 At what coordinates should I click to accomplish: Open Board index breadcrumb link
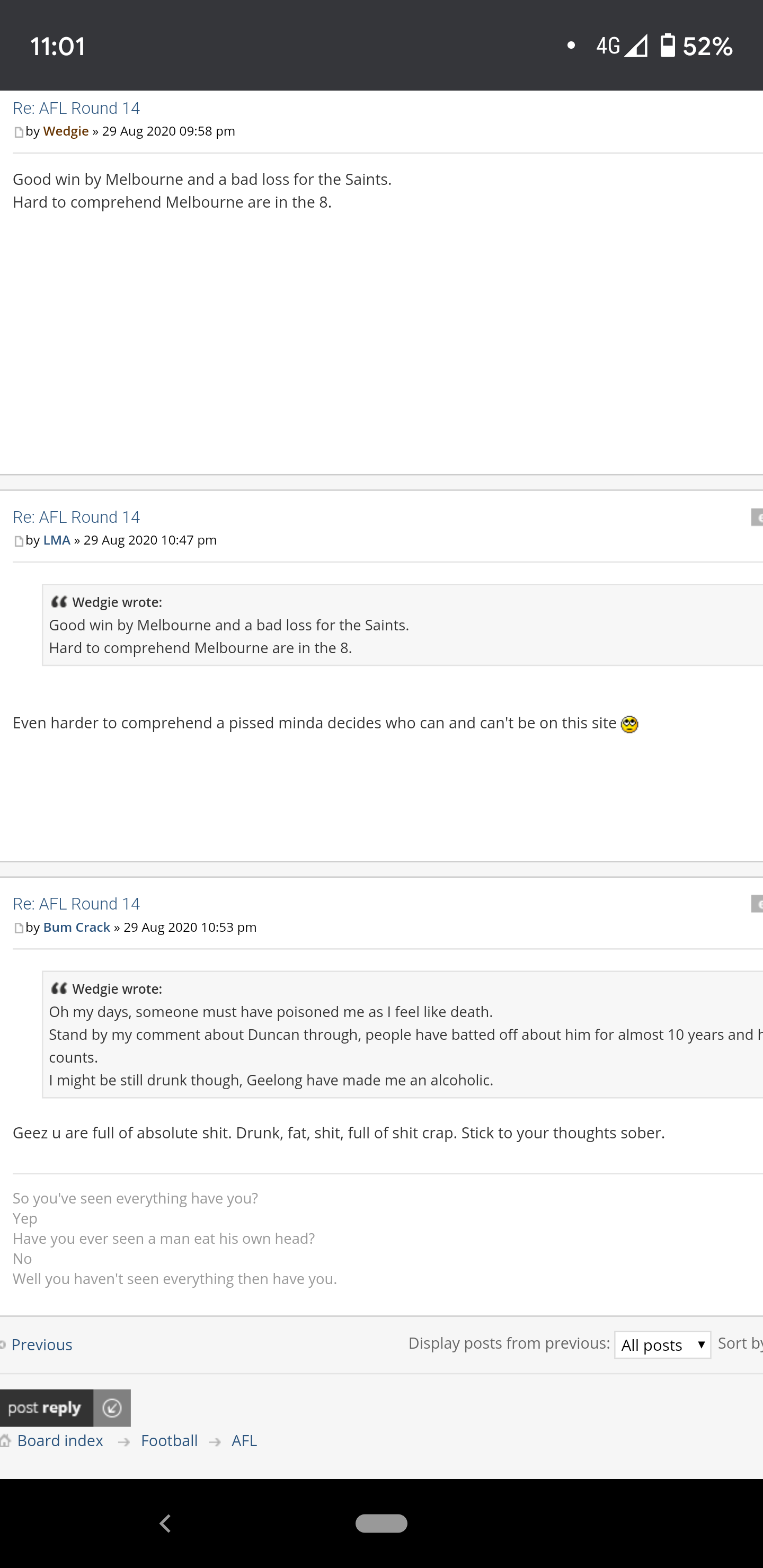pyautogui.click(x=60, y=1441)
